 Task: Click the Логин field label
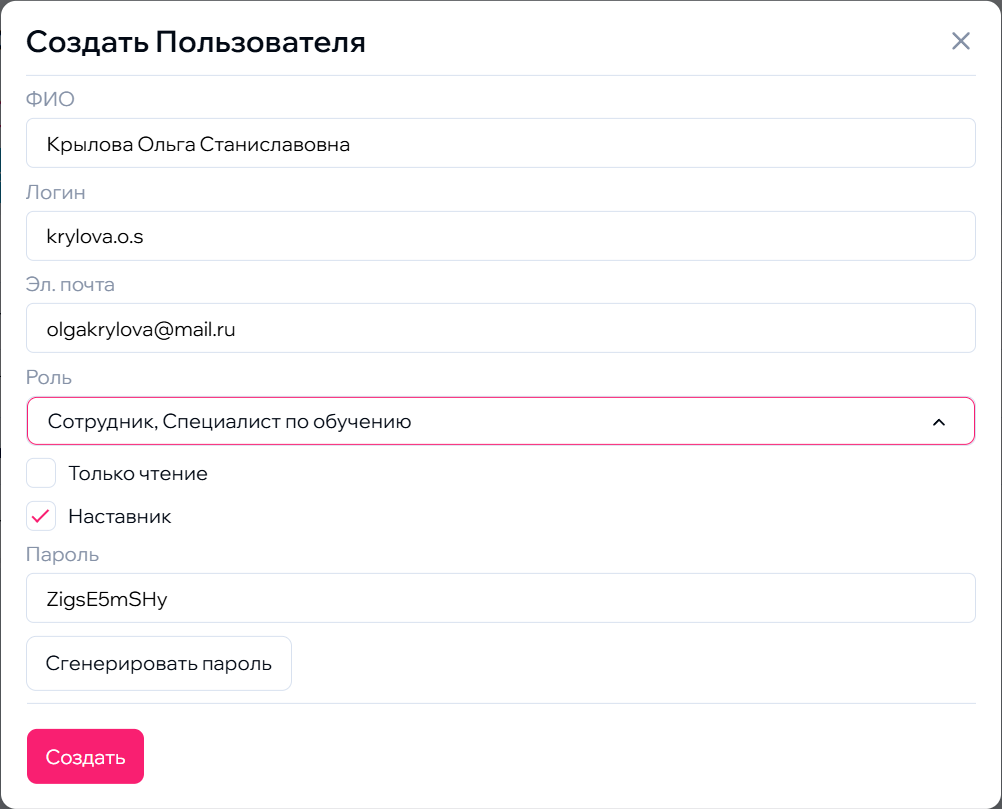click(x=56, y=192)
